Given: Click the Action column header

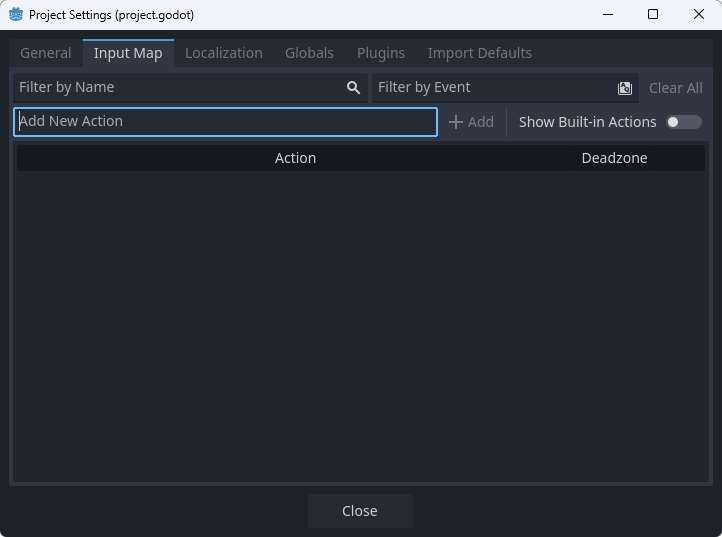Looking at the screenshot, I should point(295,158).
